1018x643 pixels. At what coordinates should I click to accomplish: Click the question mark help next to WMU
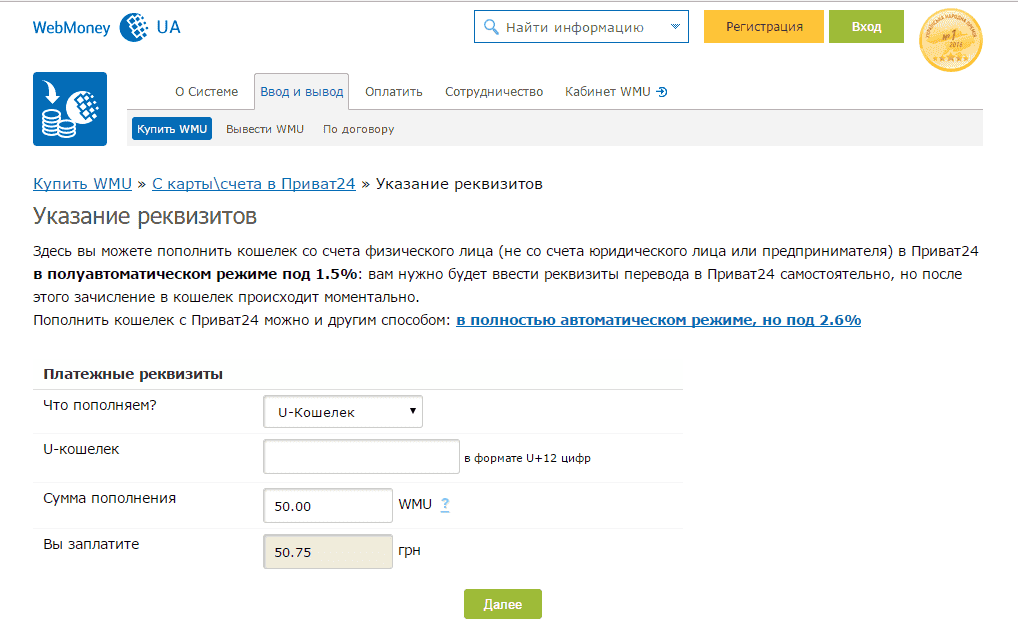445,505
